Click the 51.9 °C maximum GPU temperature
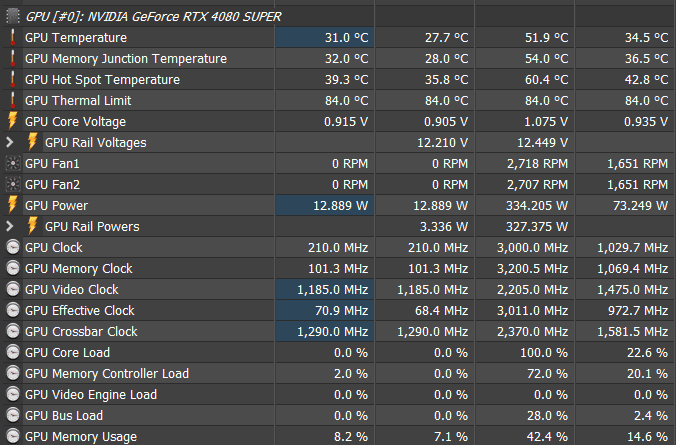The width and height of the screenshot is (676, 445). 546,38
